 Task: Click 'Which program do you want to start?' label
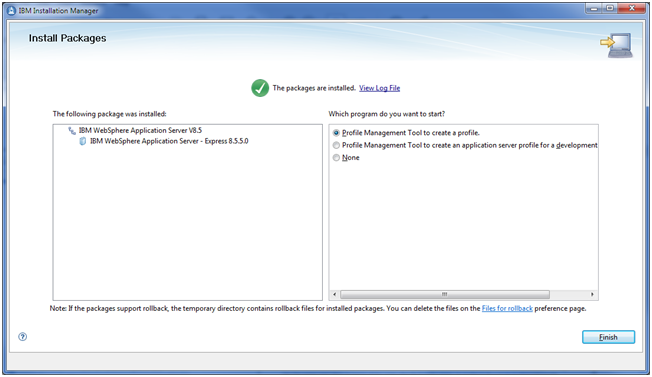(x=387, y=114)
